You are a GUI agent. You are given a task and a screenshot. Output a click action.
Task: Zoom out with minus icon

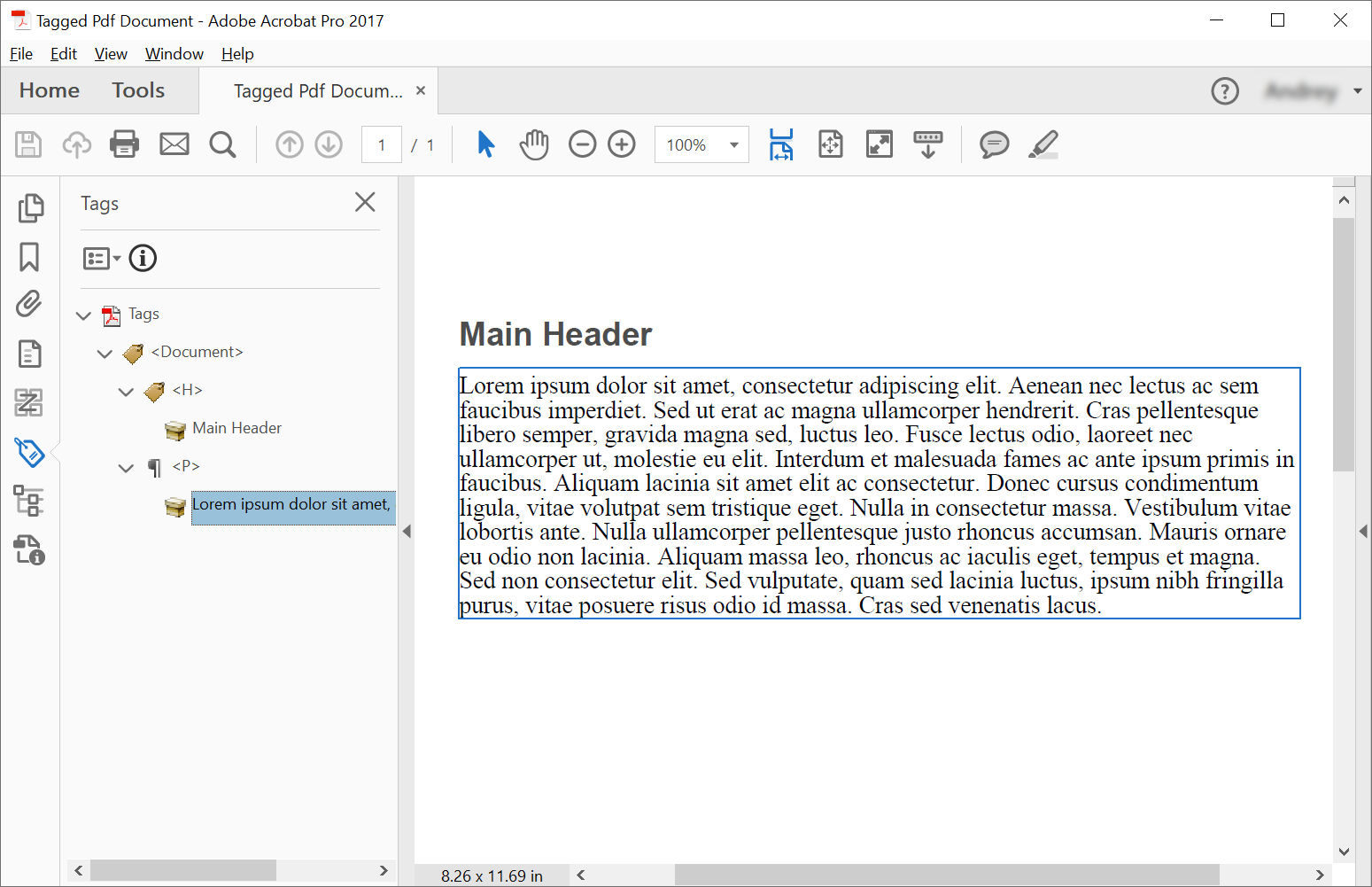(x=582, y=144)
